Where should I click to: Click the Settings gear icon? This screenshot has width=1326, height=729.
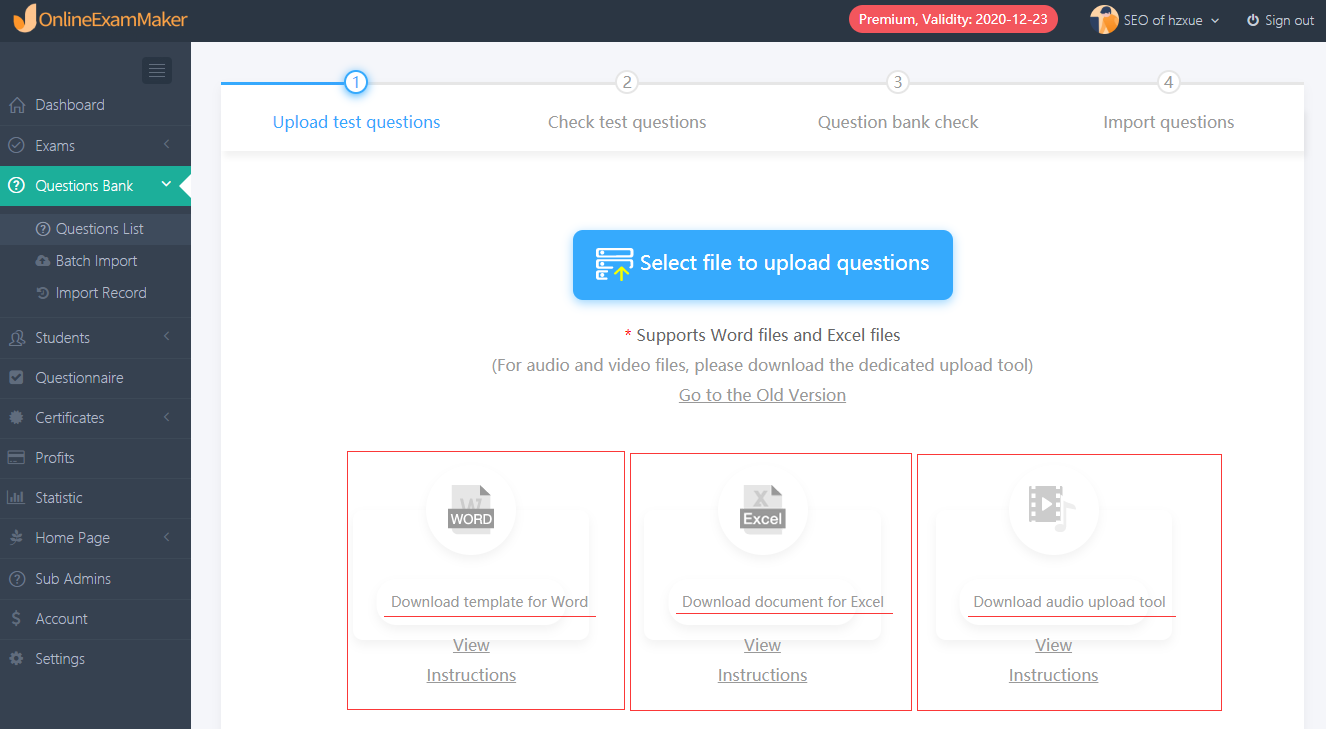pos(16,659)
